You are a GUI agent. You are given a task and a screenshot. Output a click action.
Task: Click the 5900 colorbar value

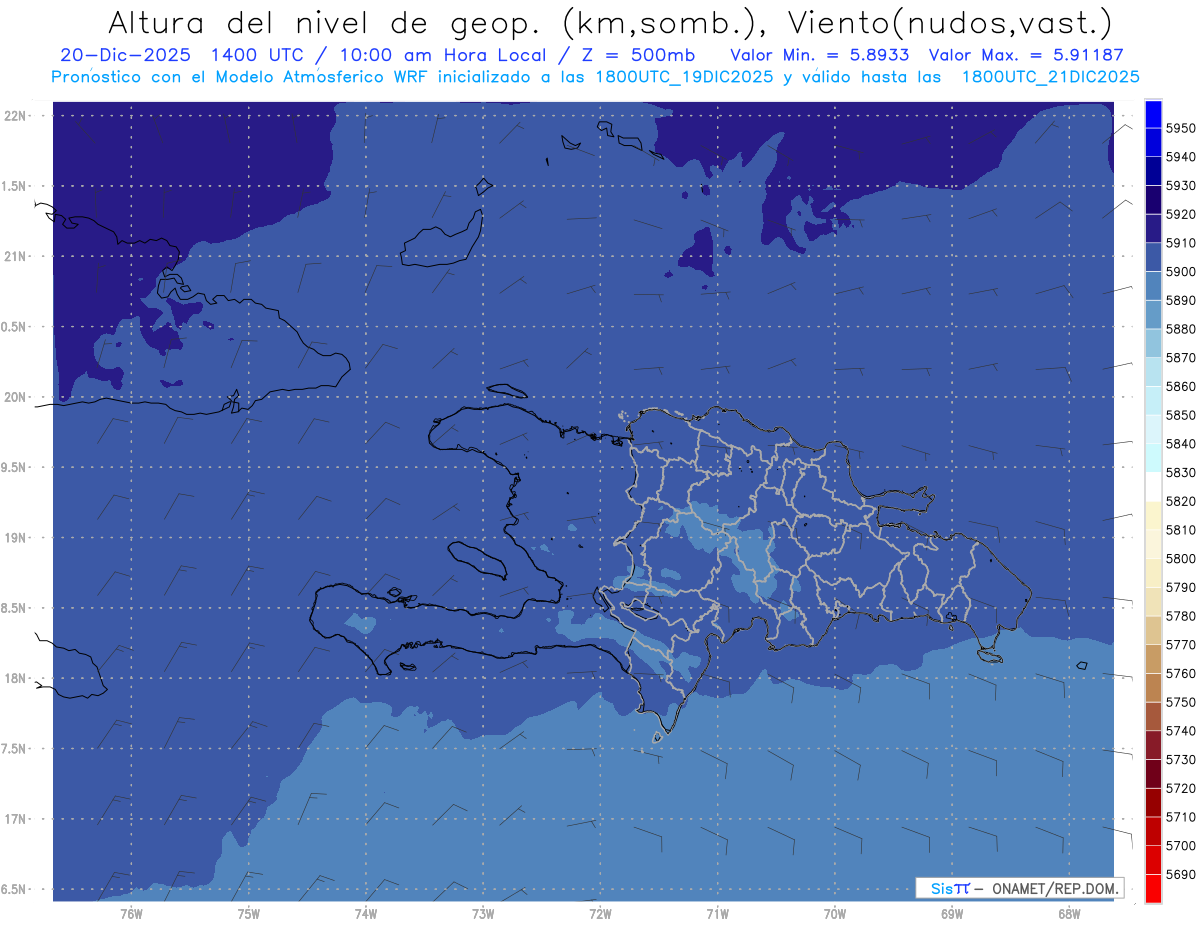(x=1180, y=272)
